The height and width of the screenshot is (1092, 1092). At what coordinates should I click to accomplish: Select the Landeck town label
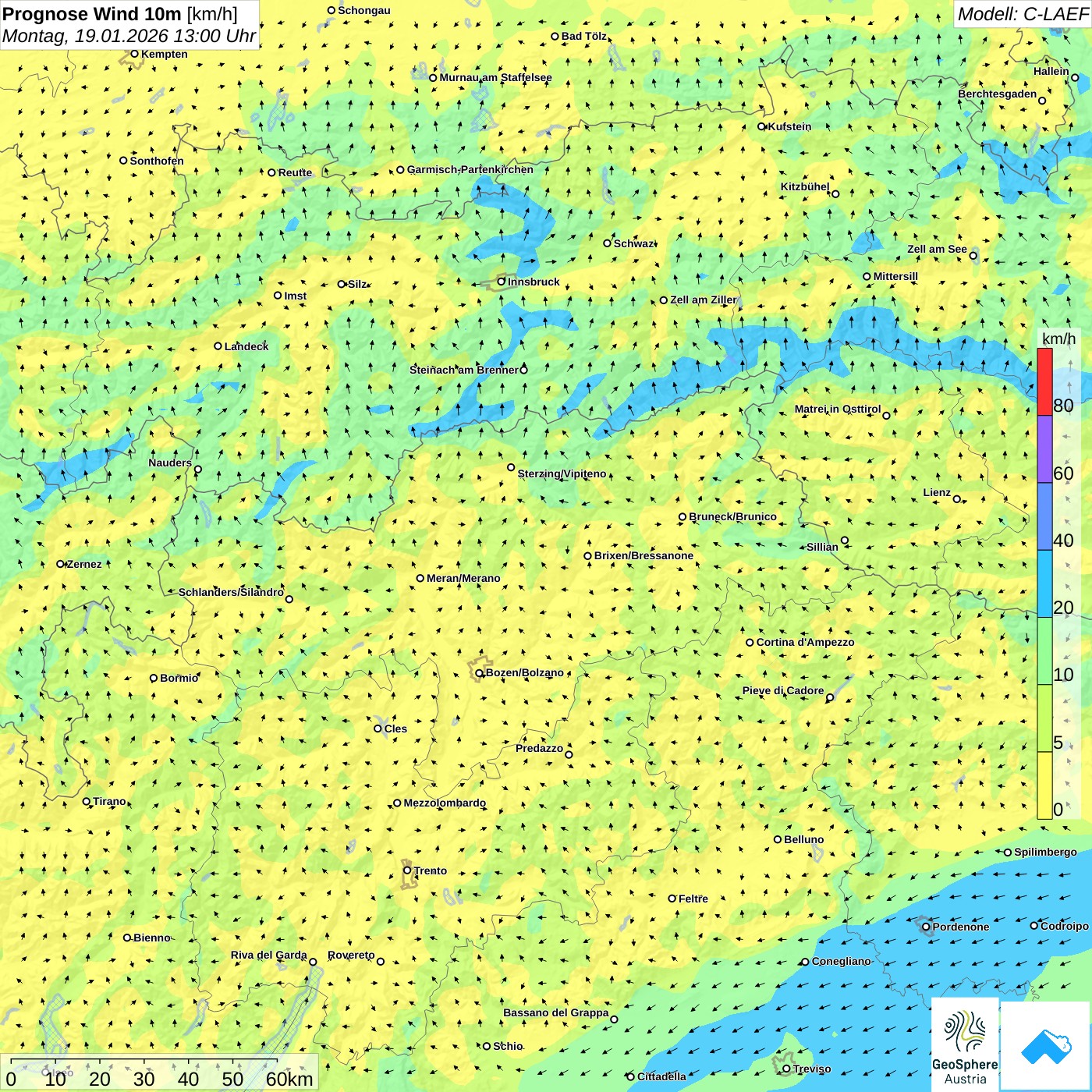[x=246, y=347]
